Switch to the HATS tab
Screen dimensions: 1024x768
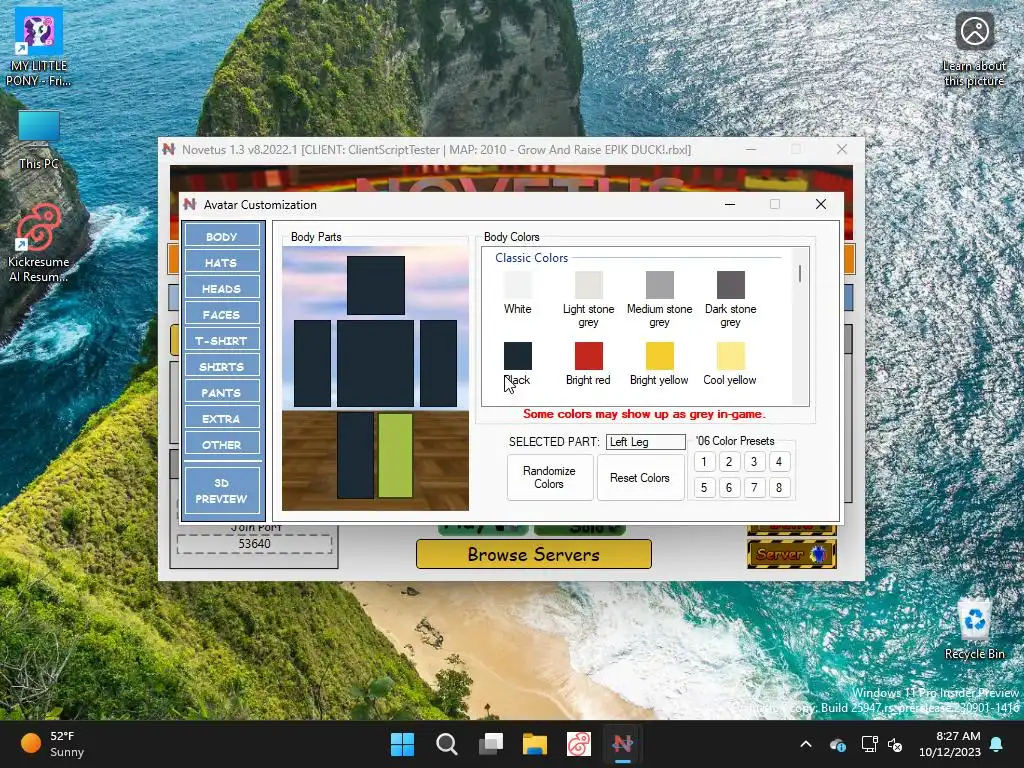pos(221,263)
